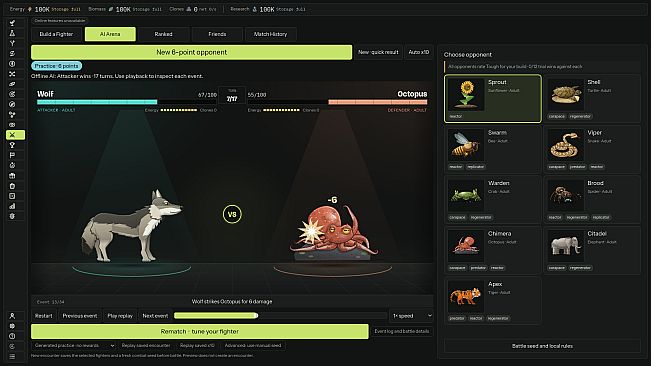Choose the Shell turtle opponent card
651x366 pixels.
[592, 99]
